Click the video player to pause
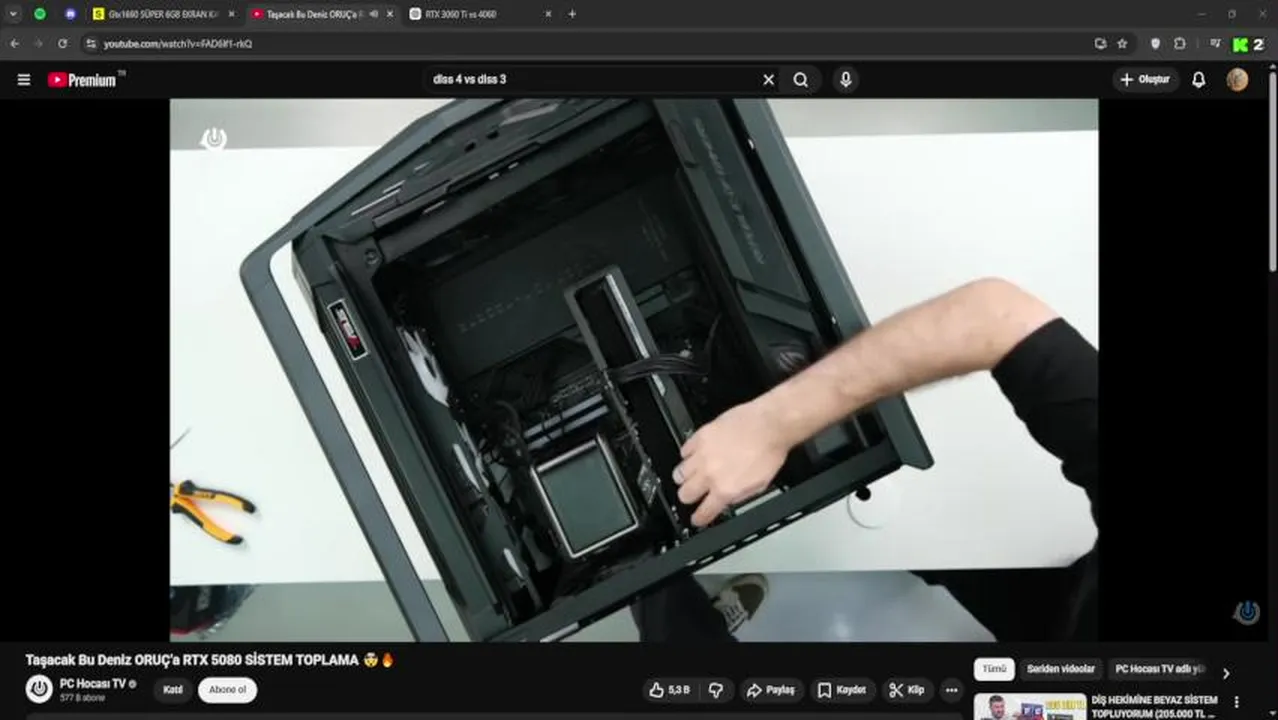Image resolution: width=1278 pixels, height=720 pixels. [x=634, y=370]
